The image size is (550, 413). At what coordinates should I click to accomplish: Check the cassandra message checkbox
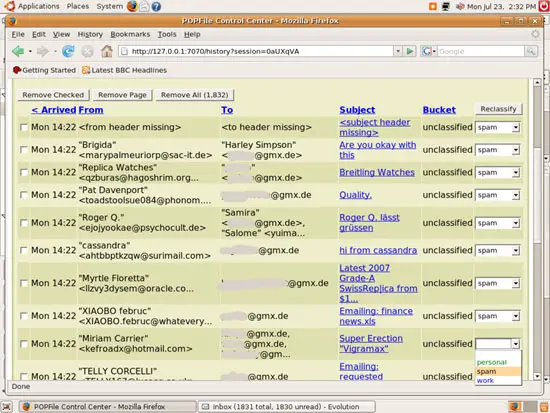[24, 250]
